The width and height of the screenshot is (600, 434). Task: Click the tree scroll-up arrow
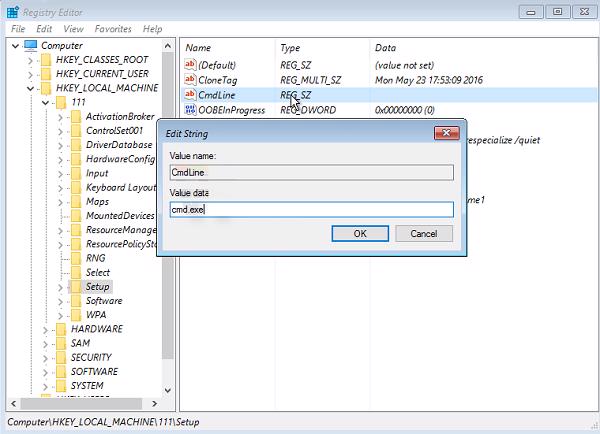[168, 46]
